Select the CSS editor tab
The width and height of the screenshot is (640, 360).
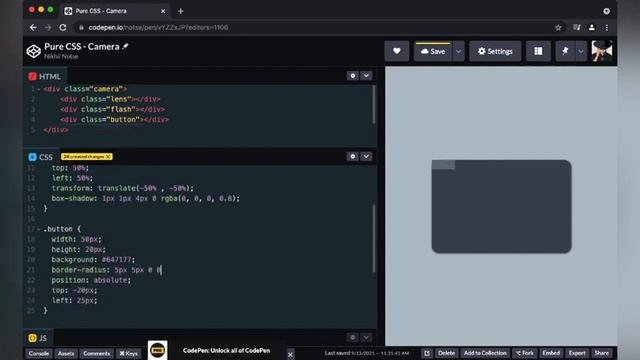click(x=40, y=157)
